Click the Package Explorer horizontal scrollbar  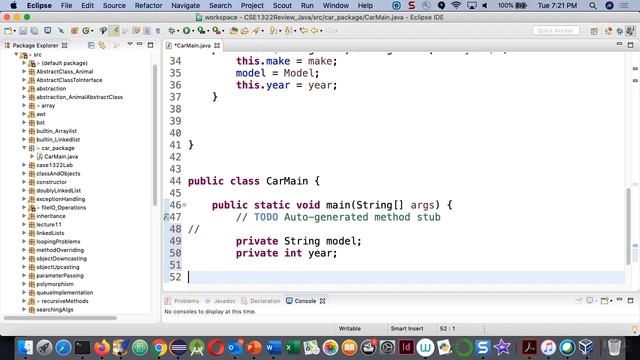click(x=60, y=318)
